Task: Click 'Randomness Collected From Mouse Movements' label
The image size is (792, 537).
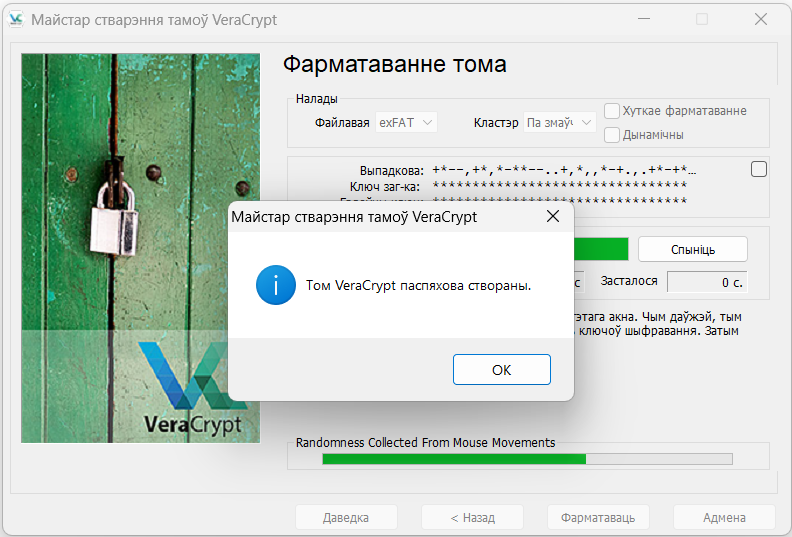Action: pos(425,443)
